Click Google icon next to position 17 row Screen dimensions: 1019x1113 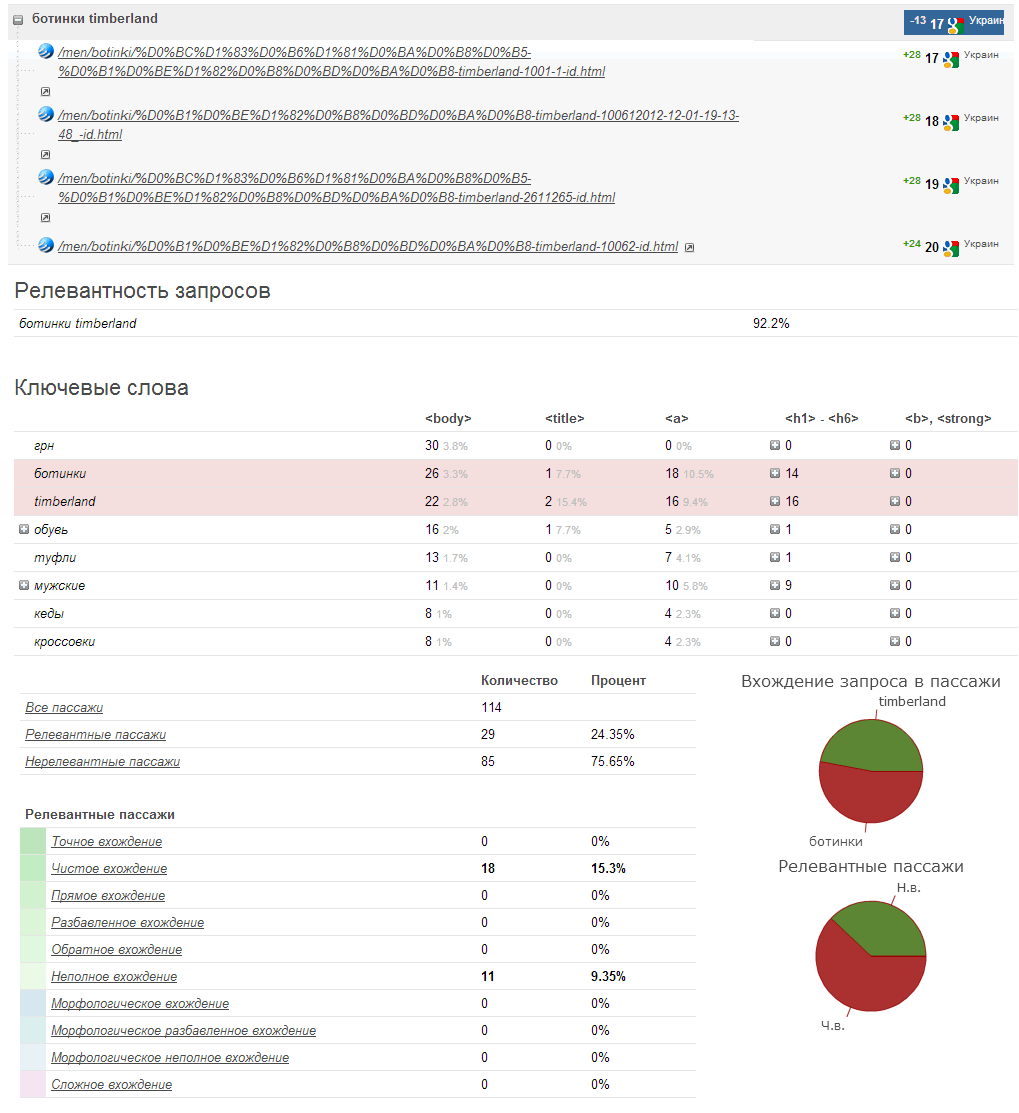click(x=951, y=59)
